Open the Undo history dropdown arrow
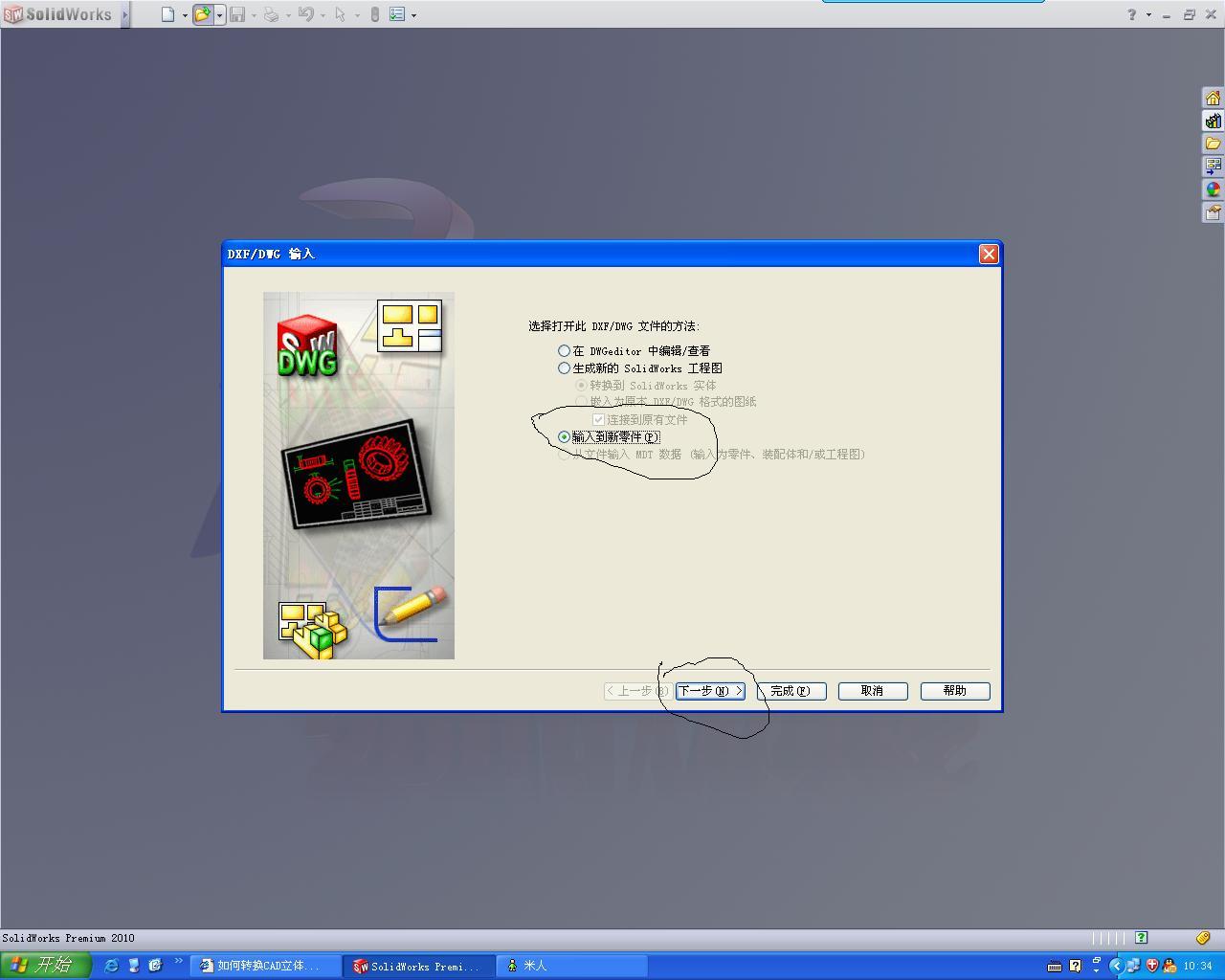Viewport: 1225px width, 980px height. 323,15
